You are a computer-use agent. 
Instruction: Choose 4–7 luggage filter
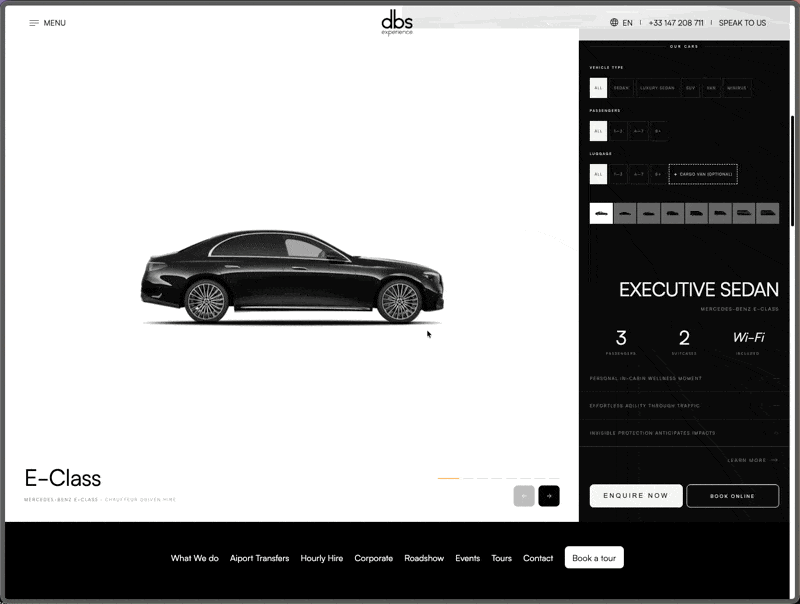(639, 174)
